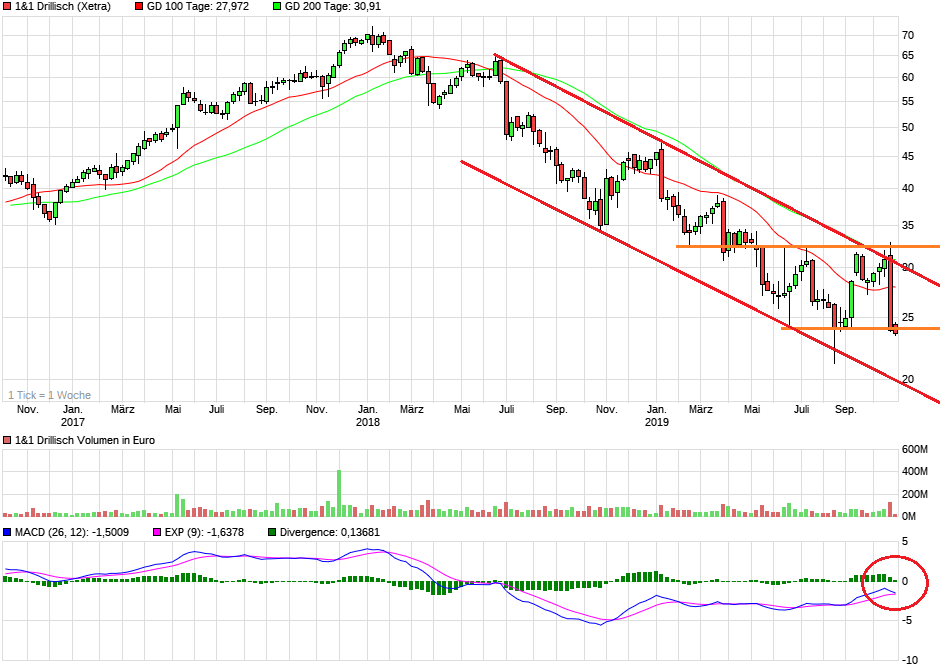Click price axis value 35

pyautogui.click(x=908, y=226)
